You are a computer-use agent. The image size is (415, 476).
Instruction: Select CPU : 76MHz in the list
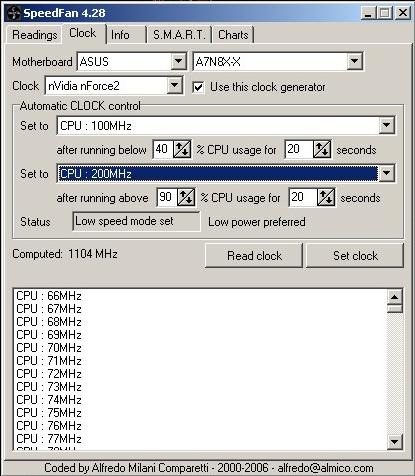tap(49, 426)
